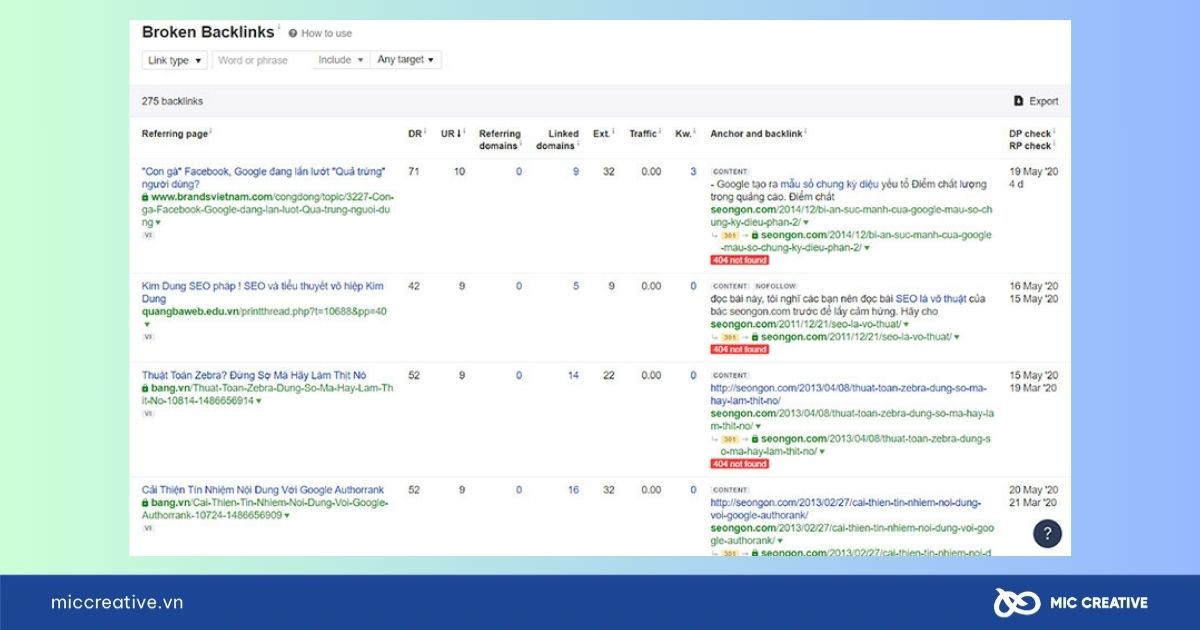The height and width of the screenshot is (630, 1200).
Task: Click 404 not found badge in brandsvietnam row
Action: click(x=740, y=260)
